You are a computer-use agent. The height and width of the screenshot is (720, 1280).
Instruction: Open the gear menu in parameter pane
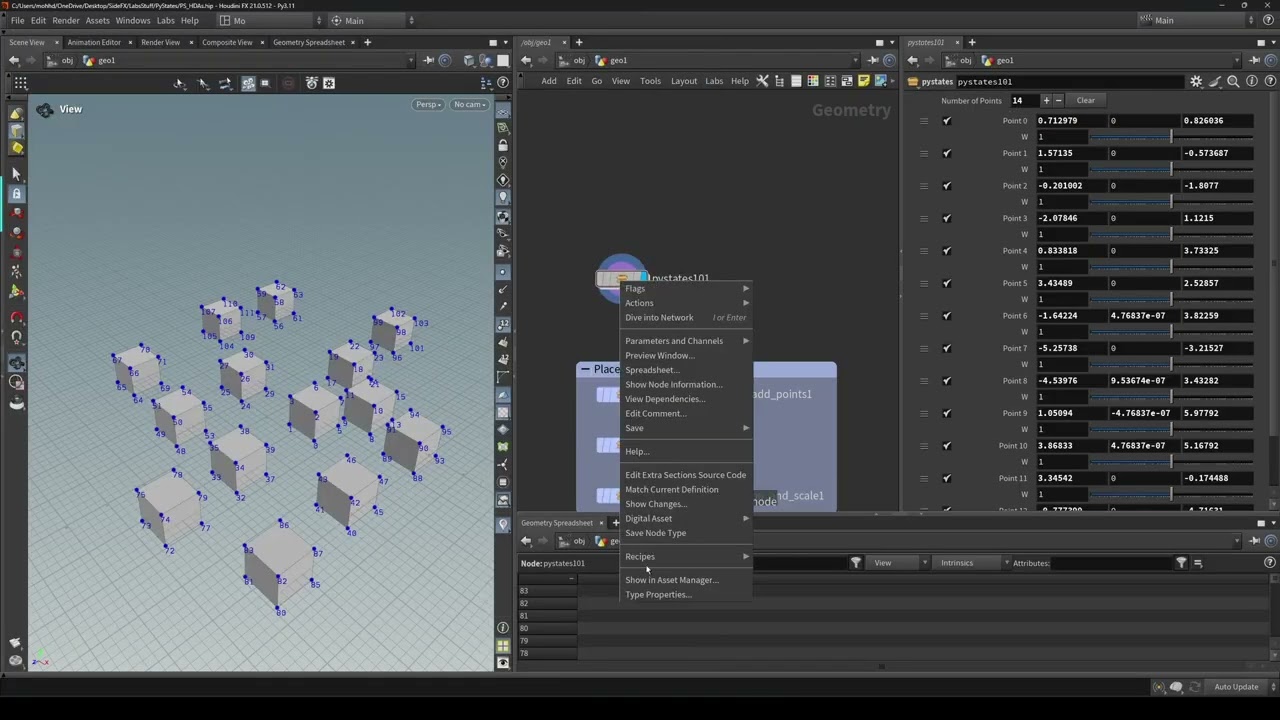click(1196, 82)
